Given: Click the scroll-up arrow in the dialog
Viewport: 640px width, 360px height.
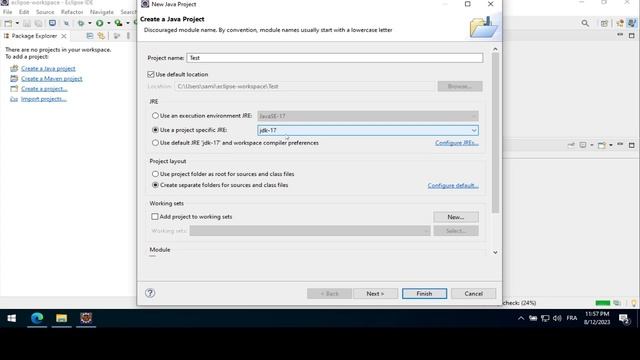Looking at the screenshot, I should [495, 49].
